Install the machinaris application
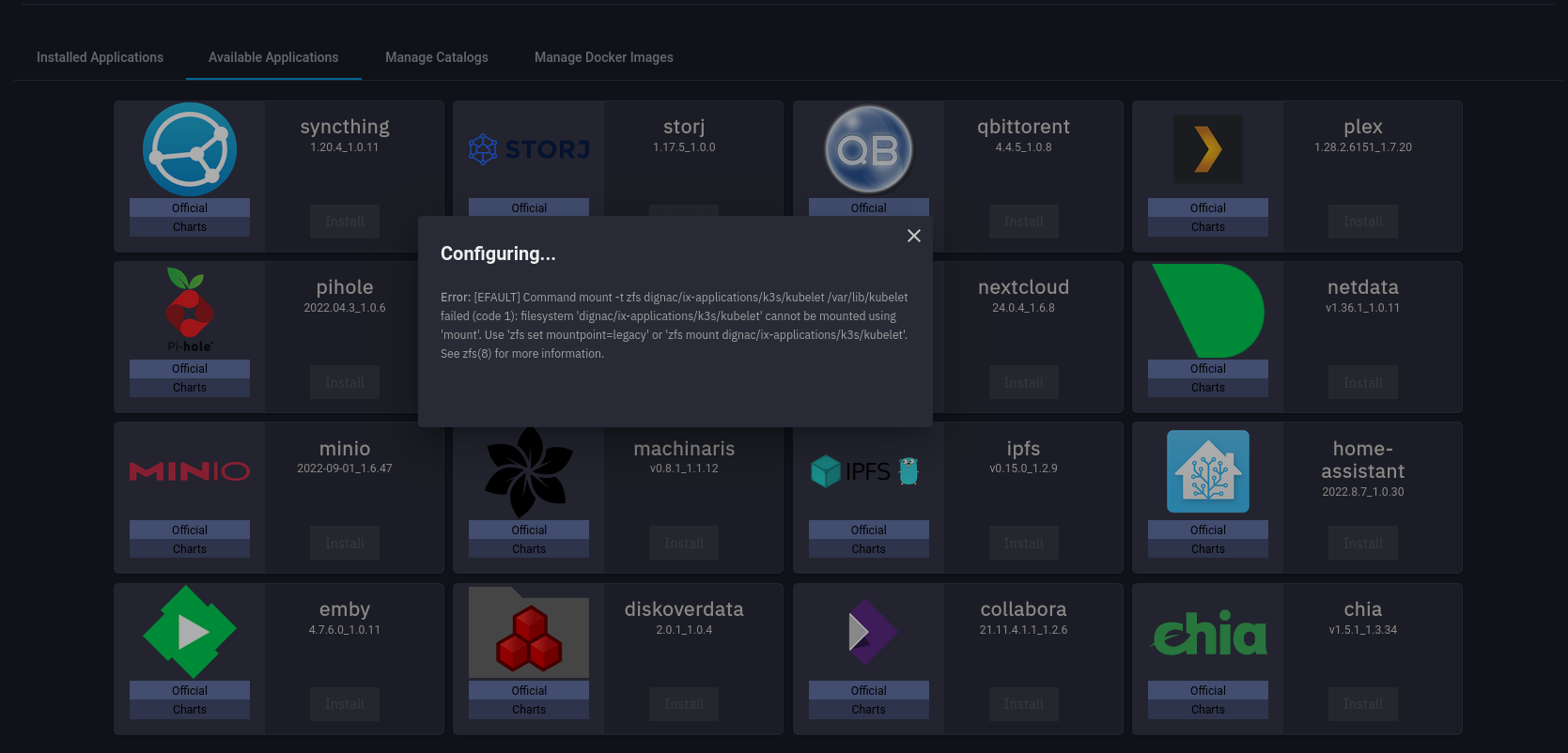This screenshot has height=753, width=1568. [x=684, y=543]
